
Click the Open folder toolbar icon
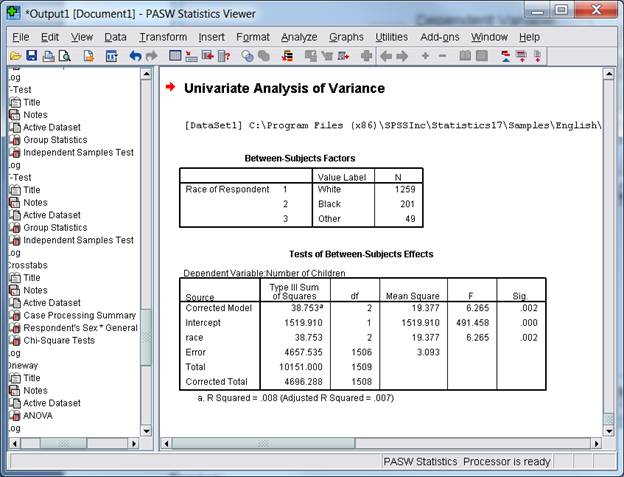point(16,56)
